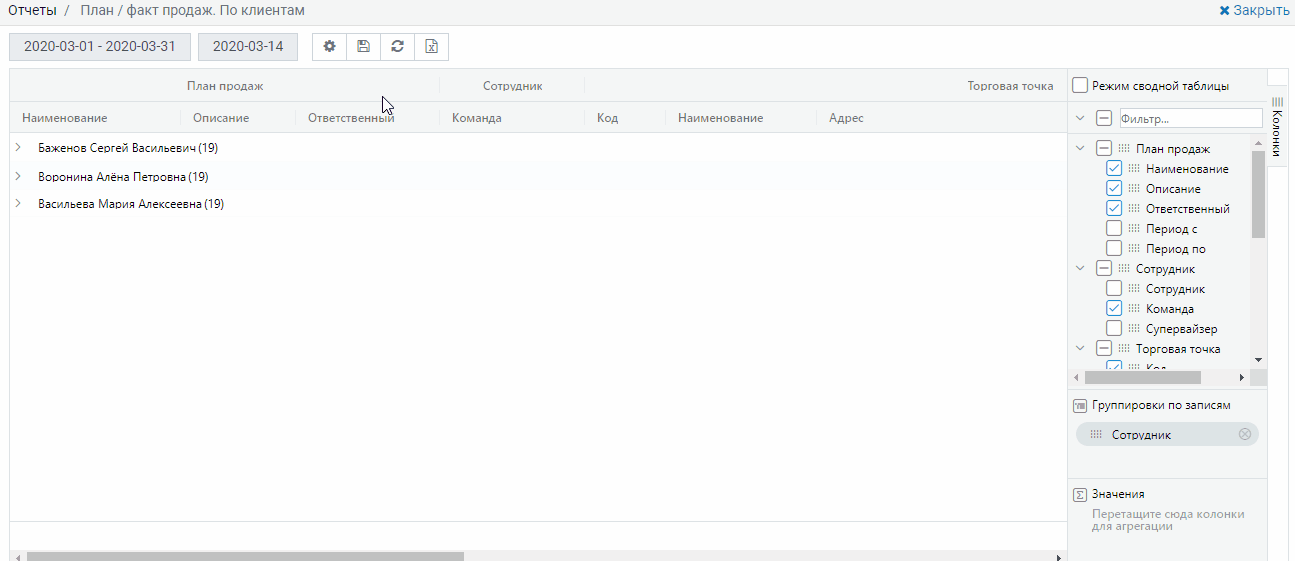Refresh the report data
This screenshot has height=561, width=1295.
(x=397, y=47)
